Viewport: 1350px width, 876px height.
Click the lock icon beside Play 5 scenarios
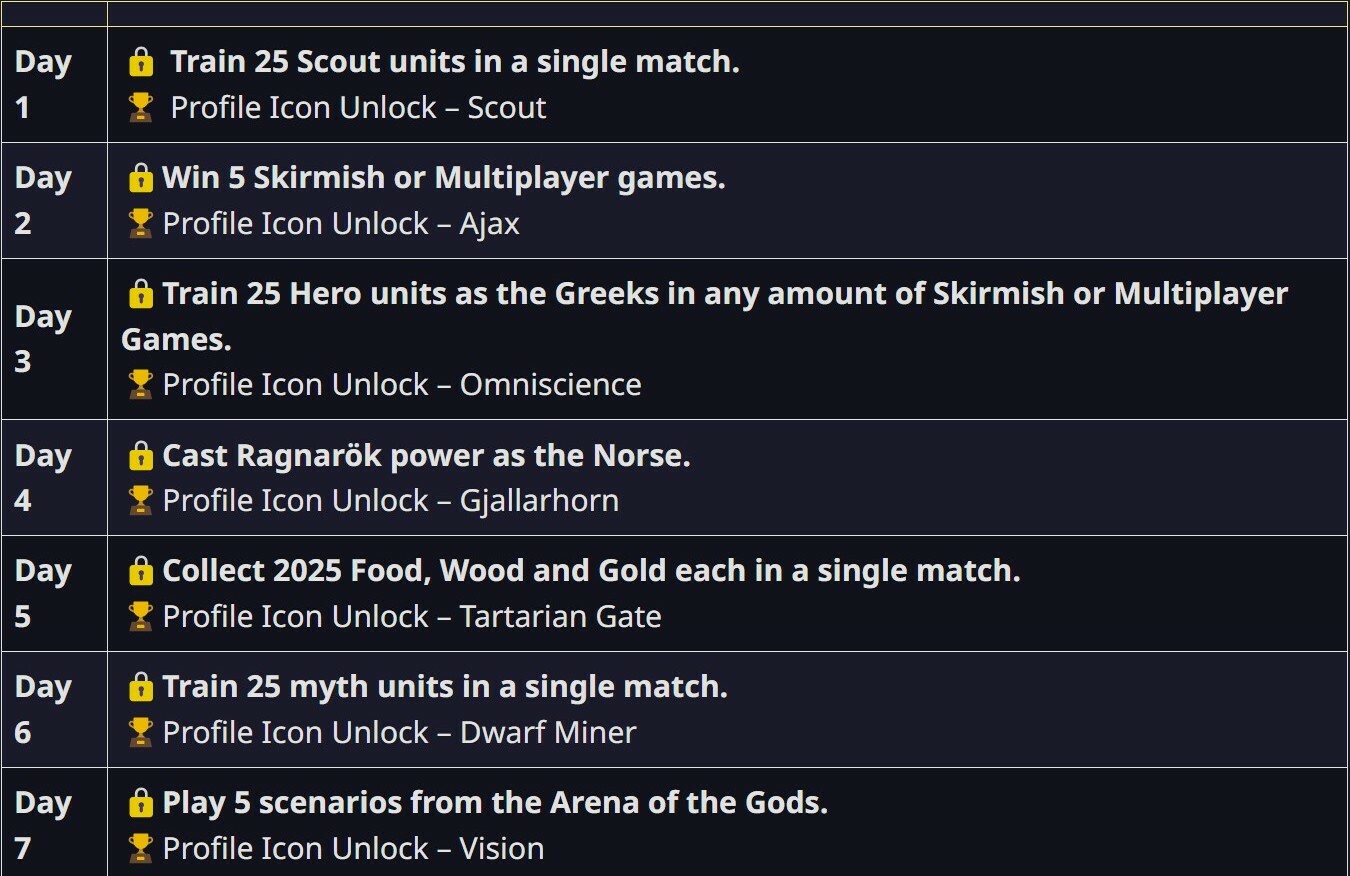[141, 803]
